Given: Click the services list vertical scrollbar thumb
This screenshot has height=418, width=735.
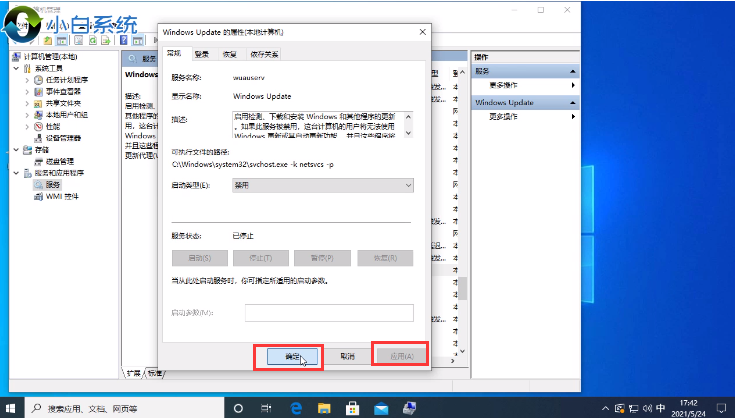Looking at the screenshot, I should tap(463, 288).
